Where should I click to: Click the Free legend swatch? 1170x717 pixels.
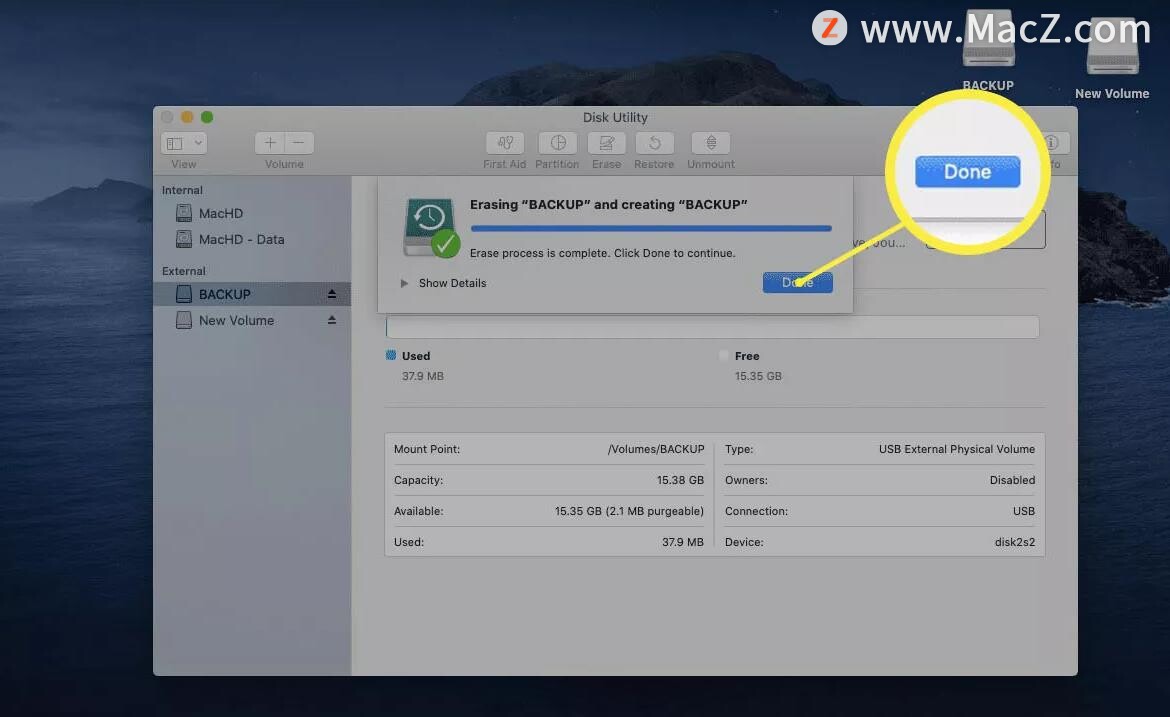724,355
